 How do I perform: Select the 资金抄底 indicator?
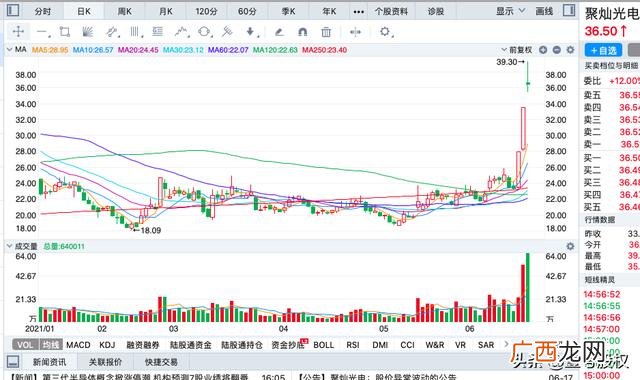[x=288, y=345]
